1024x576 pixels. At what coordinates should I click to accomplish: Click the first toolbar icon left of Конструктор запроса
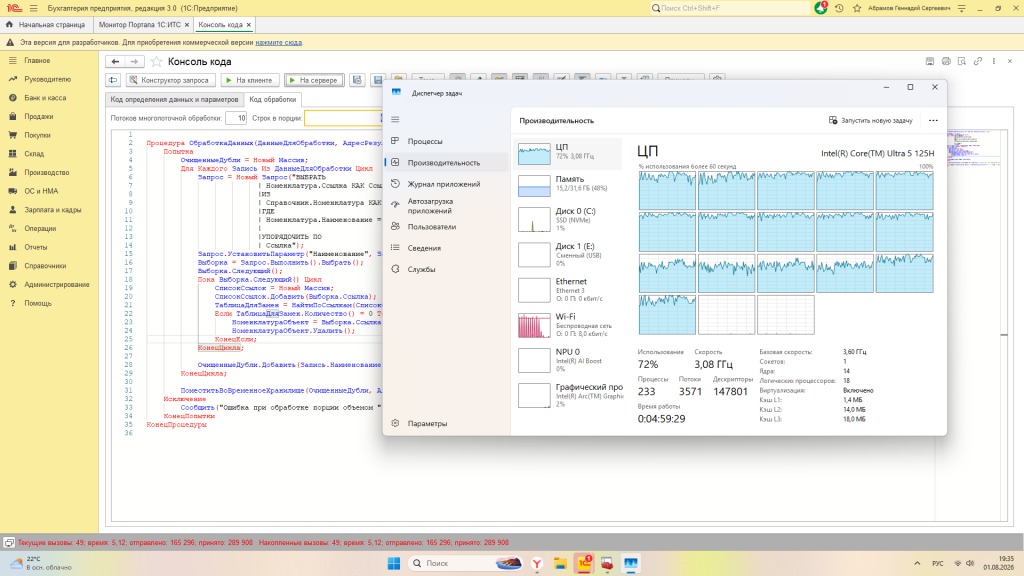click(113, 80)
